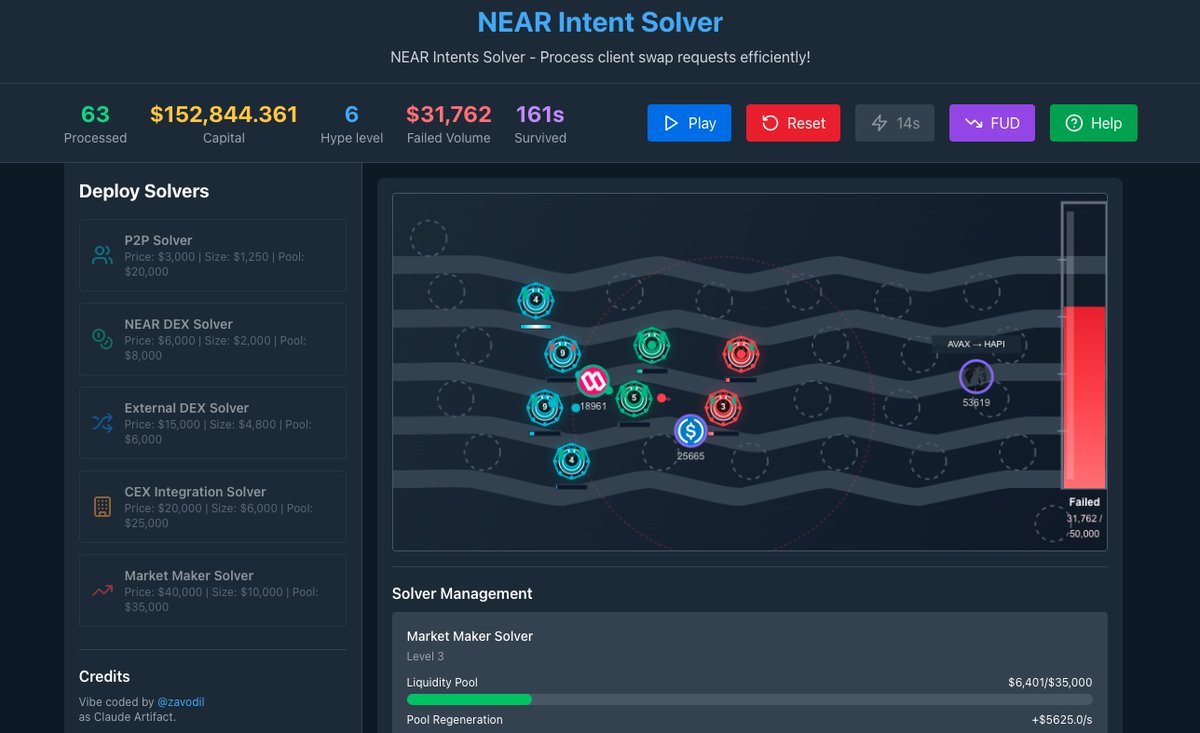Click the External DEX Solver shuffle icon
This screenshot has height=733, width=1200.
point(102,423)
